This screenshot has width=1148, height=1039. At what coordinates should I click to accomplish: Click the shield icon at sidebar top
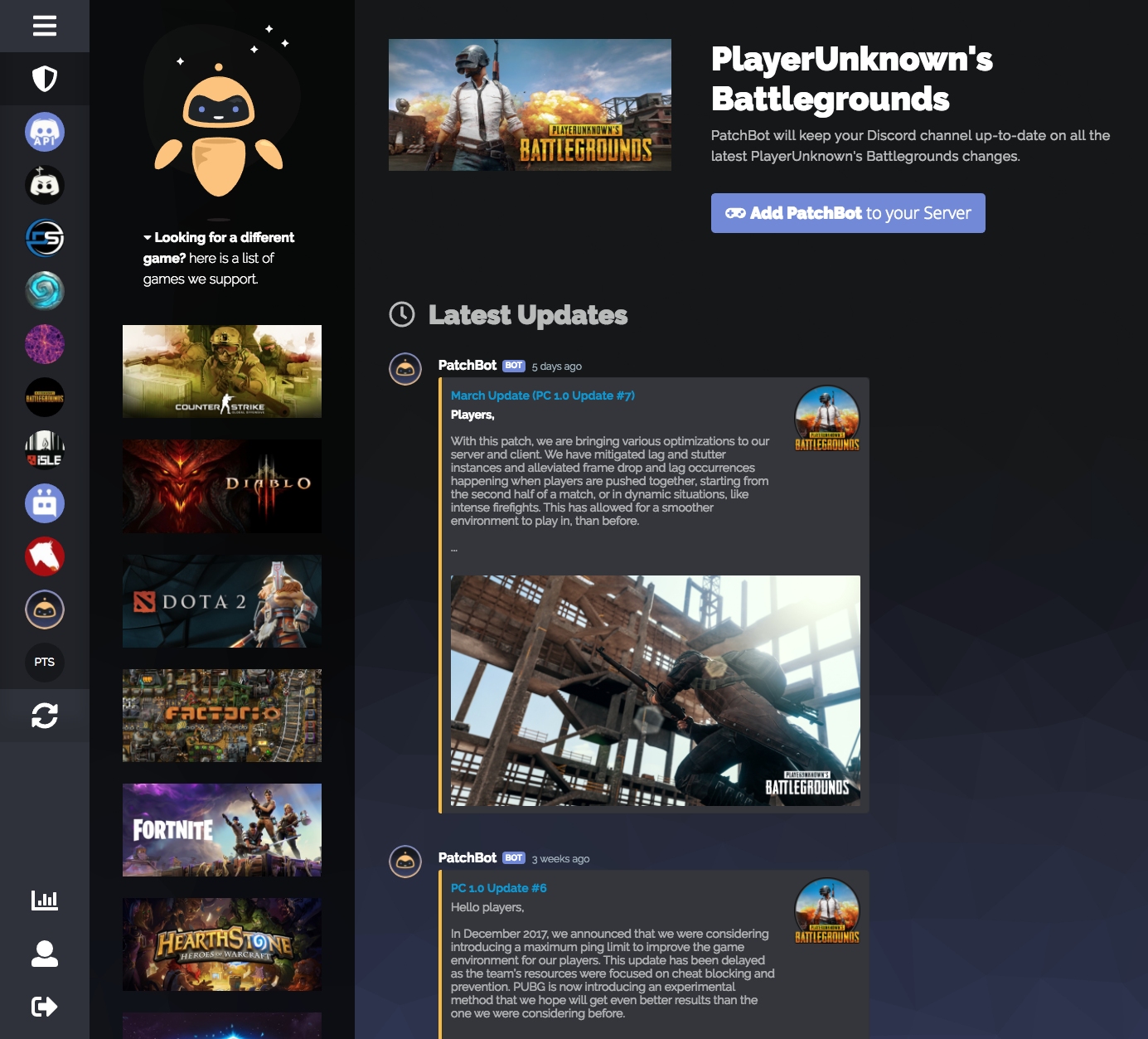[x=45, y=78]
